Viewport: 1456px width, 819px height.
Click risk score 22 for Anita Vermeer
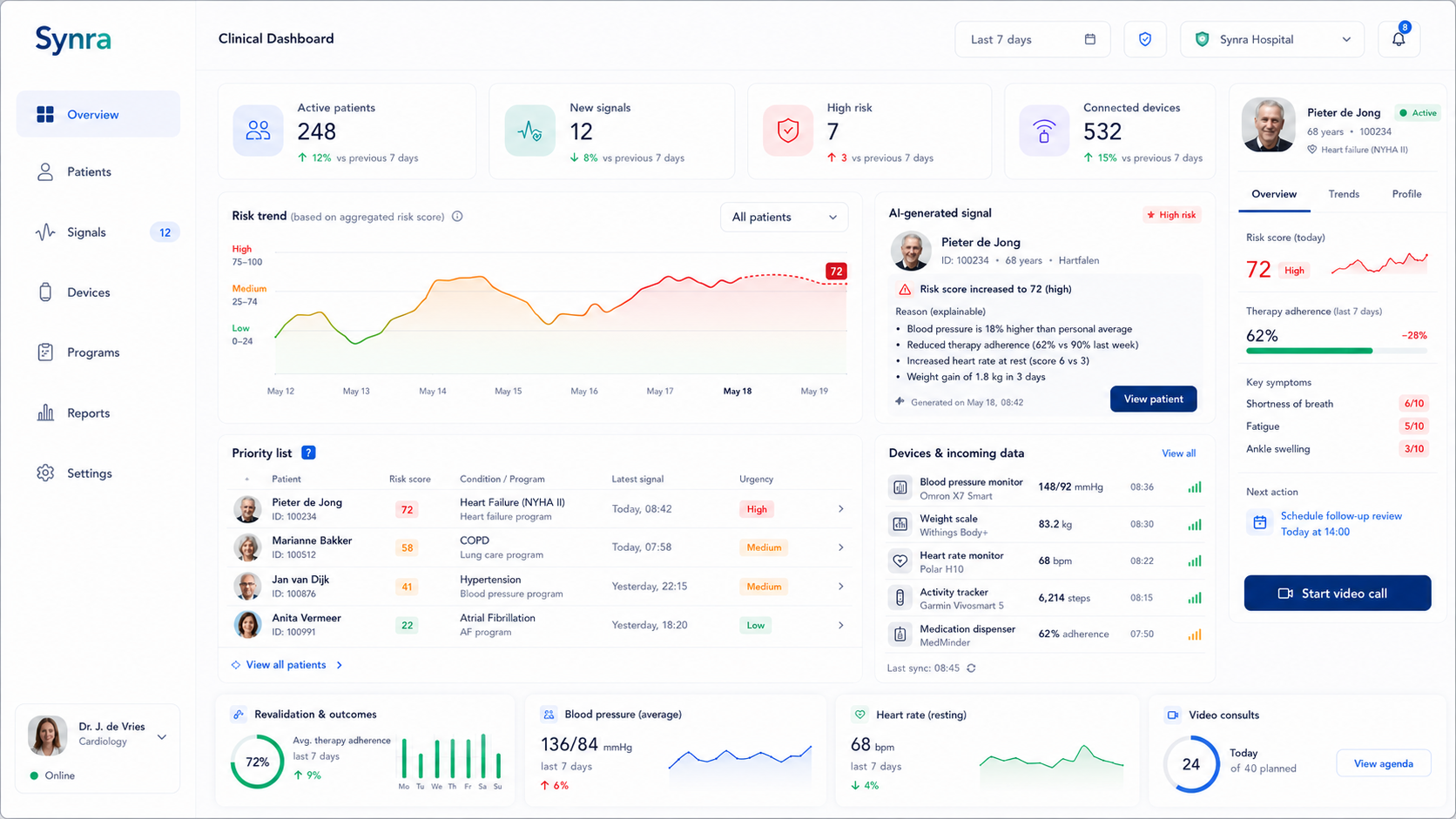pos(407,625)
